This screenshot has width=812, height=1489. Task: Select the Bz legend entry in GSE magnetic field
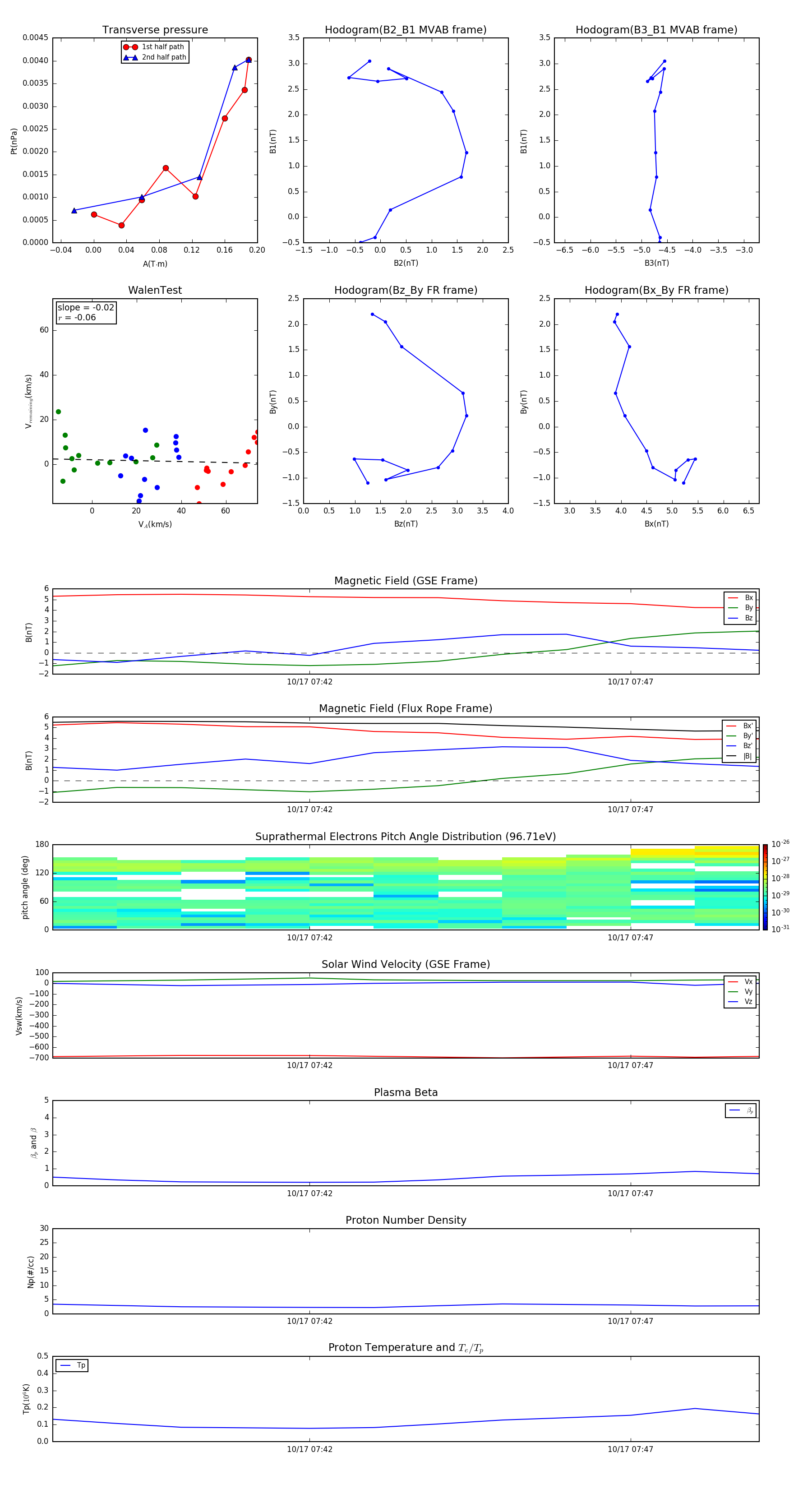(740, 618)
